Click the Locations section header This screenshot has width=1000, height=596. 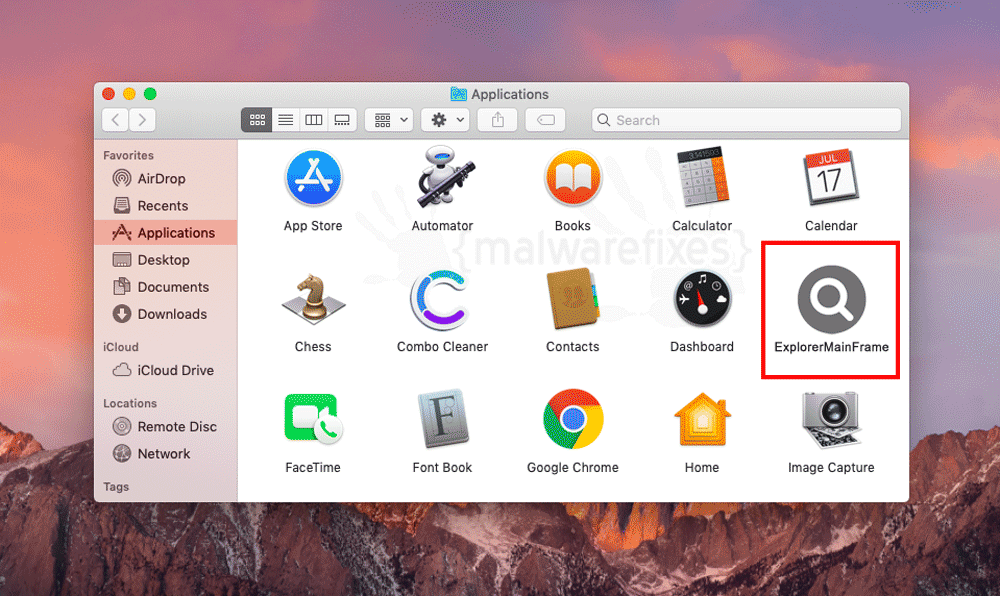click(130, 403)
